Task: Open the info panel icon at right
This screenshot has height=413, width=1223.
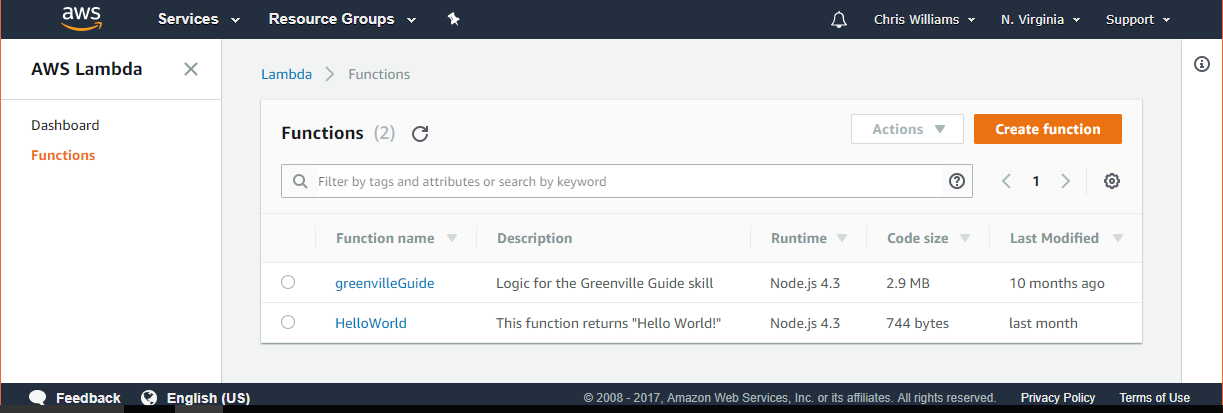Action: pos(1202,64)
